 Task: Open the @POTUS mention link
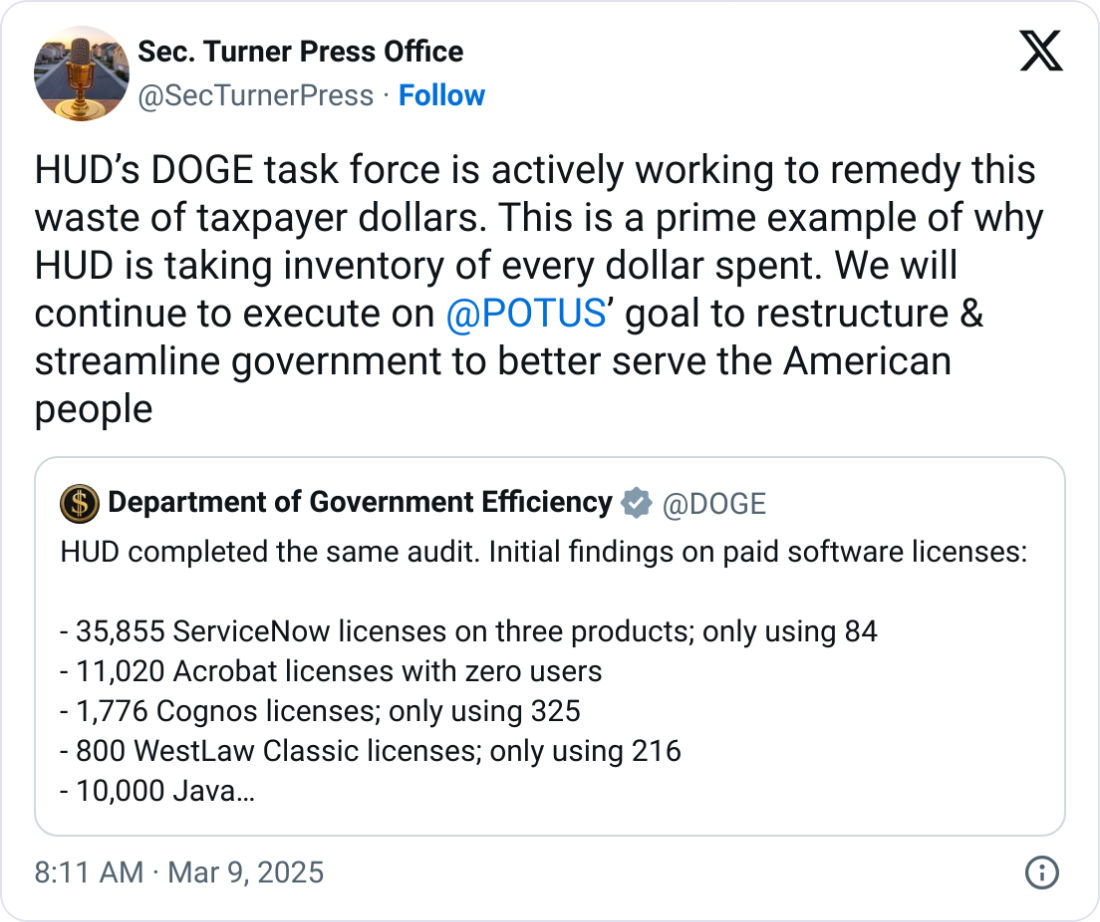click(x=526, y=313)
